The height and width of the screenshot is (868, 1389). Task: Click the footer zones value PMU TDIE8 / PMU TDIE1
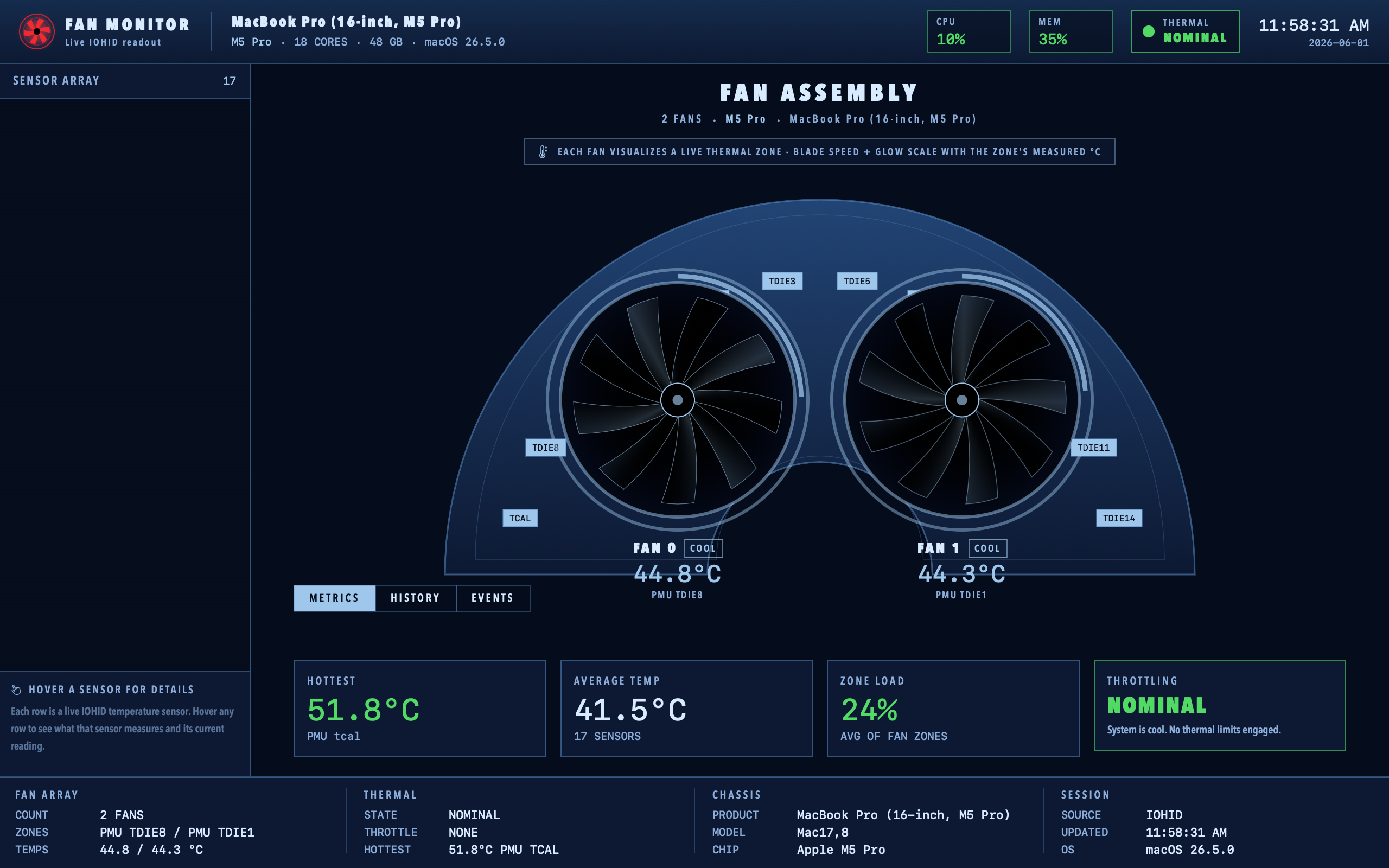(x=177, y=832)
